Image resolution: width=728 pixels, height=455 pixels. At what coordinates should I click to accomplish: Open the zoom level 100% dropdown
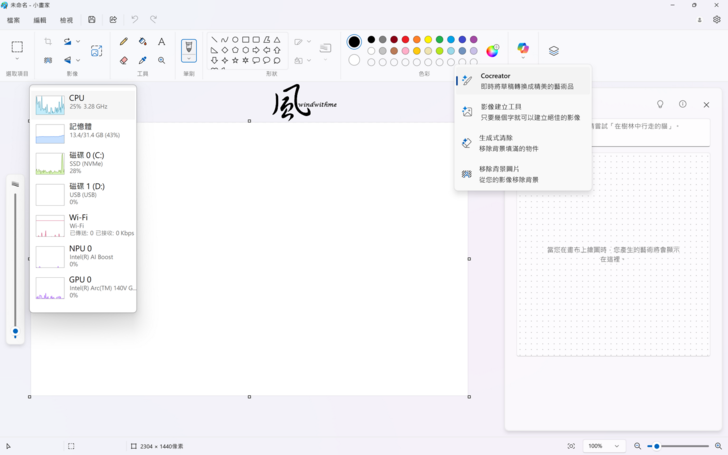pos(603,446)
